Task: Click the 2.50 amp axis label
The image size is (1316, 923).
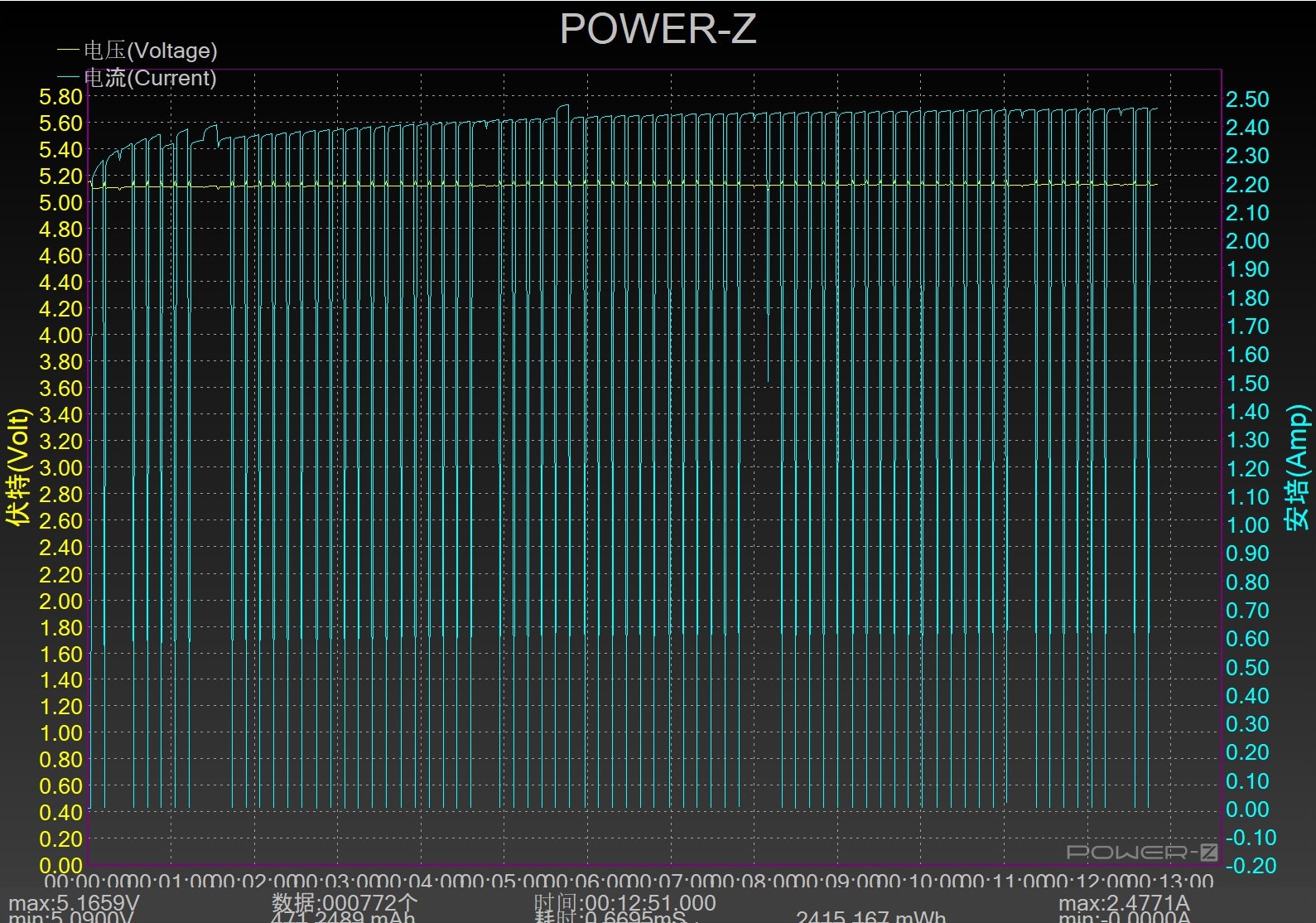Action: click(1247, 99)
